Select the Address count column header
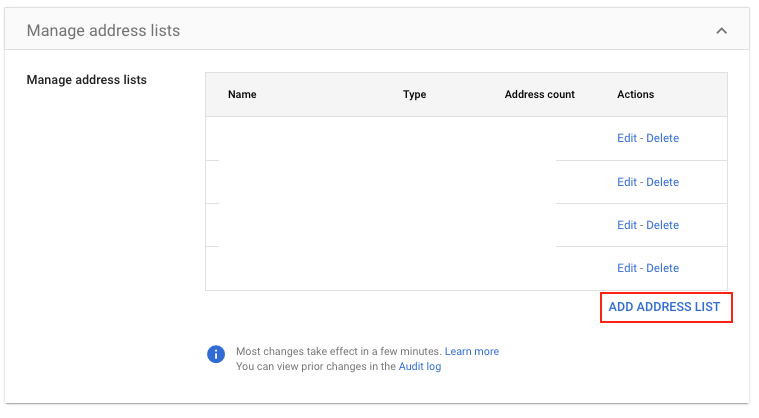 click(540, 94)
